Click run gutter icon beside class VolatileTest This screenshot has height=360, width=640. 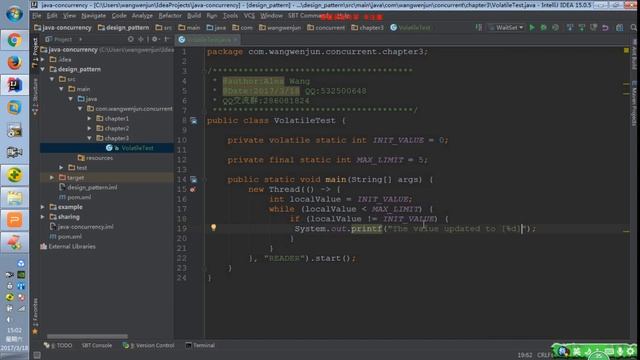[193, 121]
